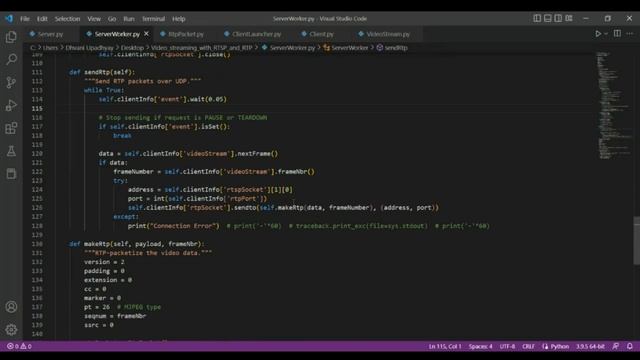
Task: Open the Manage gear icon
Action: pos(11,329)
